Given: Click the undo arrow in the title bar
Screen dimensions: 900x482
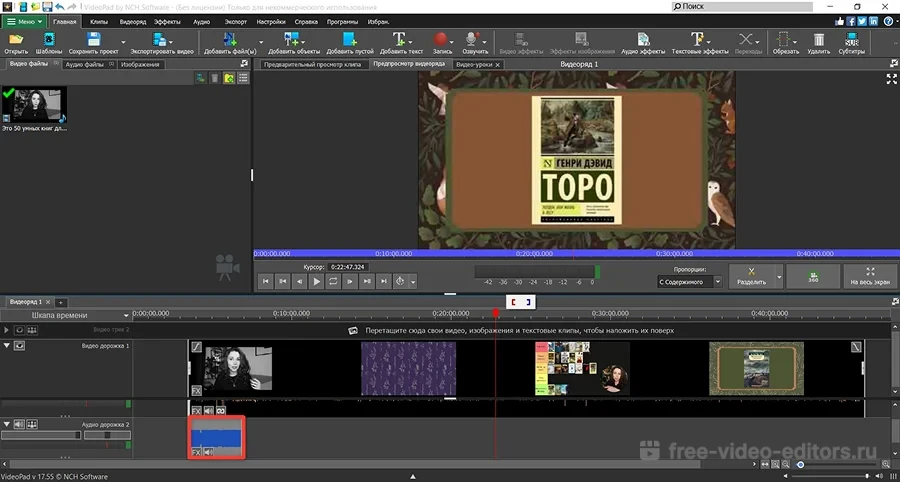Looking at the screenshot, I should 59,6.
